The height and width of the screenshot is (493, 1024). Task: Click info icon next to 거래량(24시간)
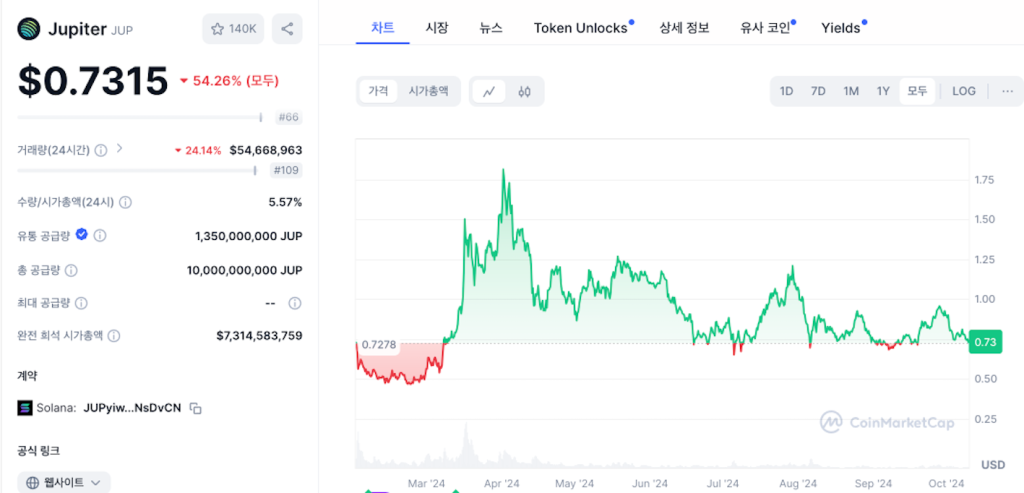pyautogui.click(x=101, y=150)
